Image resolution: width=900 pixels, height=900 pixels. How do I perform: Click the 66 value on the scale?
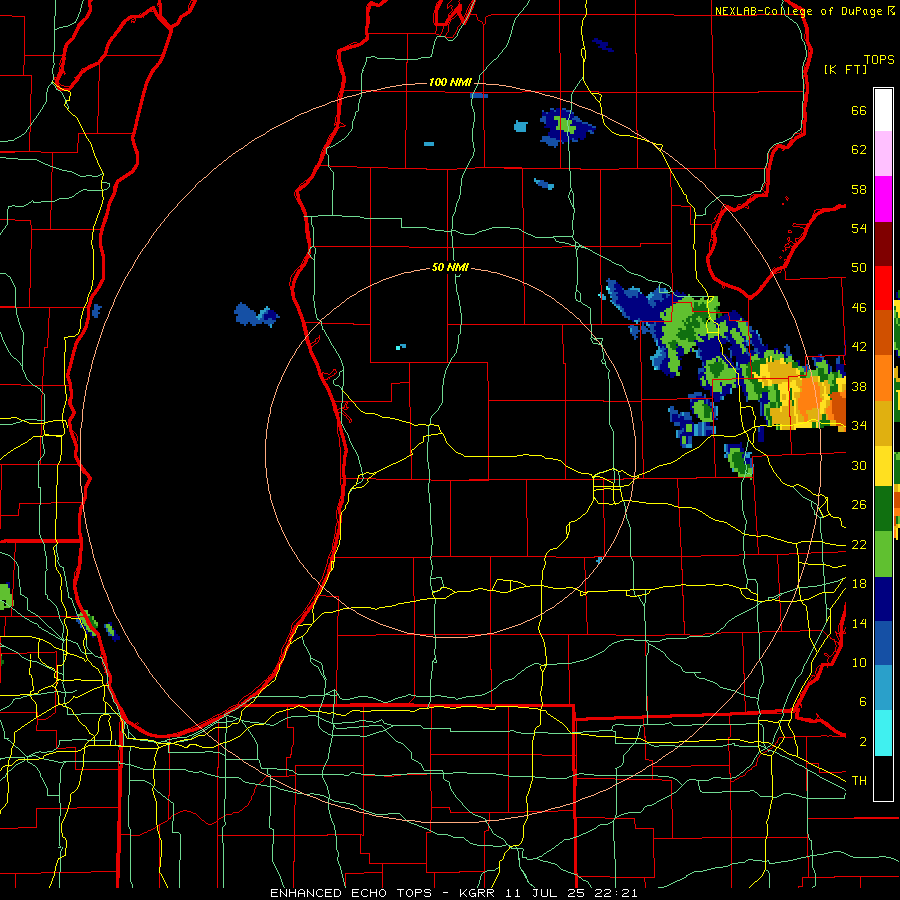coord(859,111)
